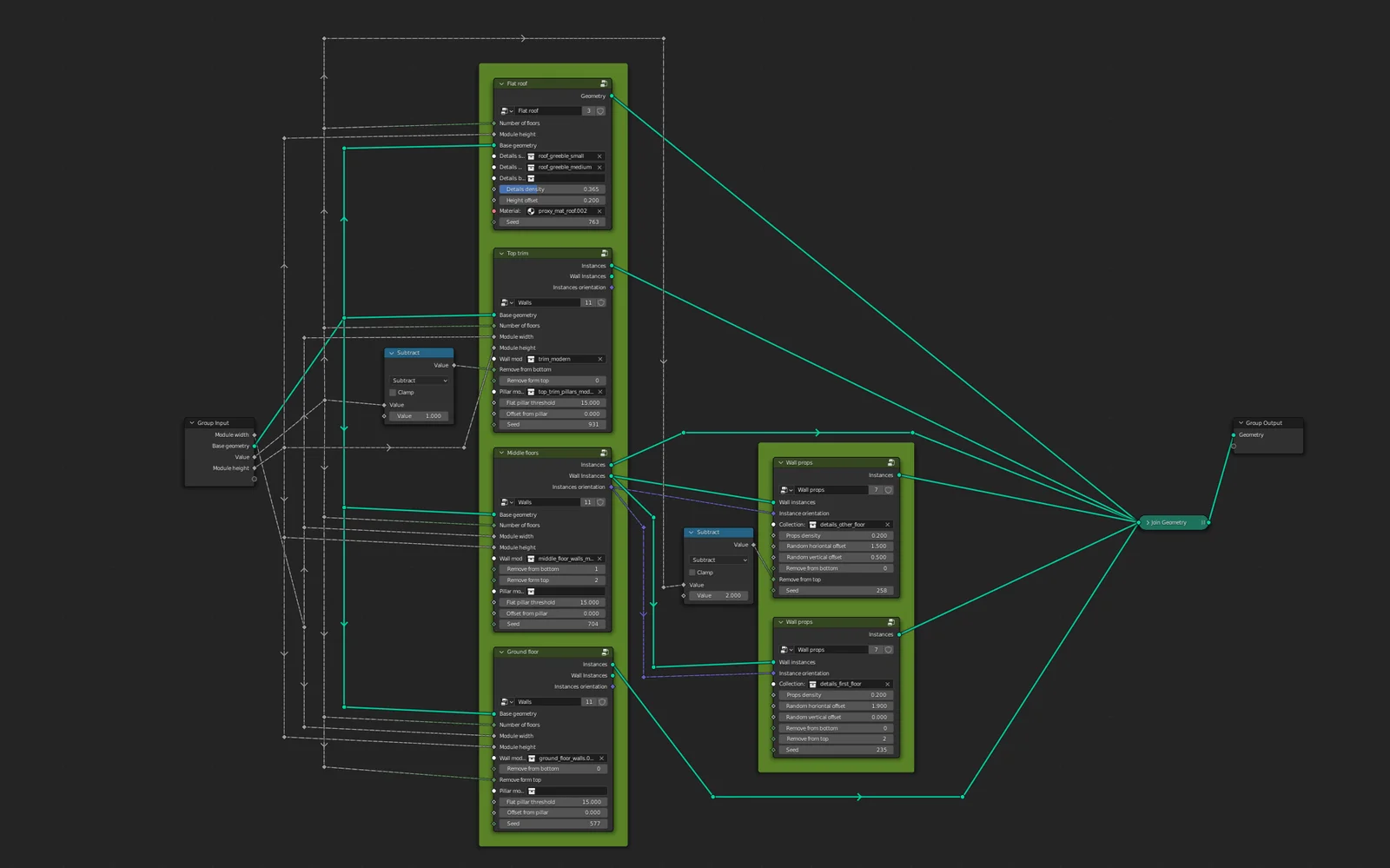Click the collection icon in details_first_floor field
Viewport: 1390px width, 868px height.
coord(813,684)
